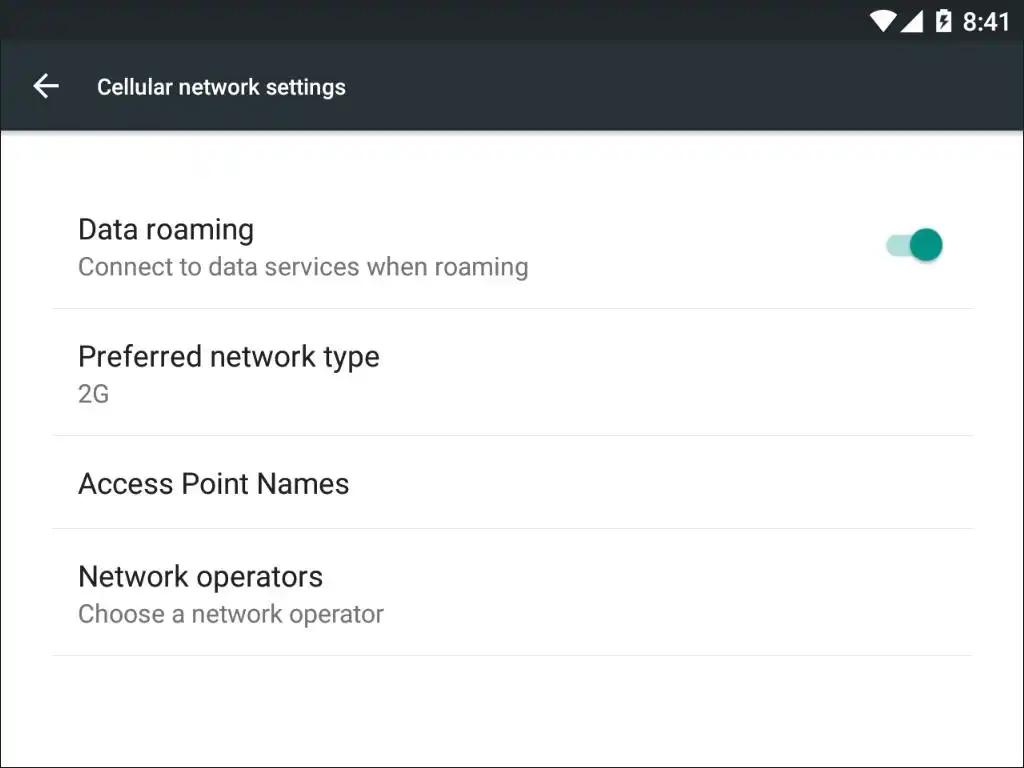Click the cellular signal strength icon
The image size is (1024, 768).
click(x=911, y=21)
